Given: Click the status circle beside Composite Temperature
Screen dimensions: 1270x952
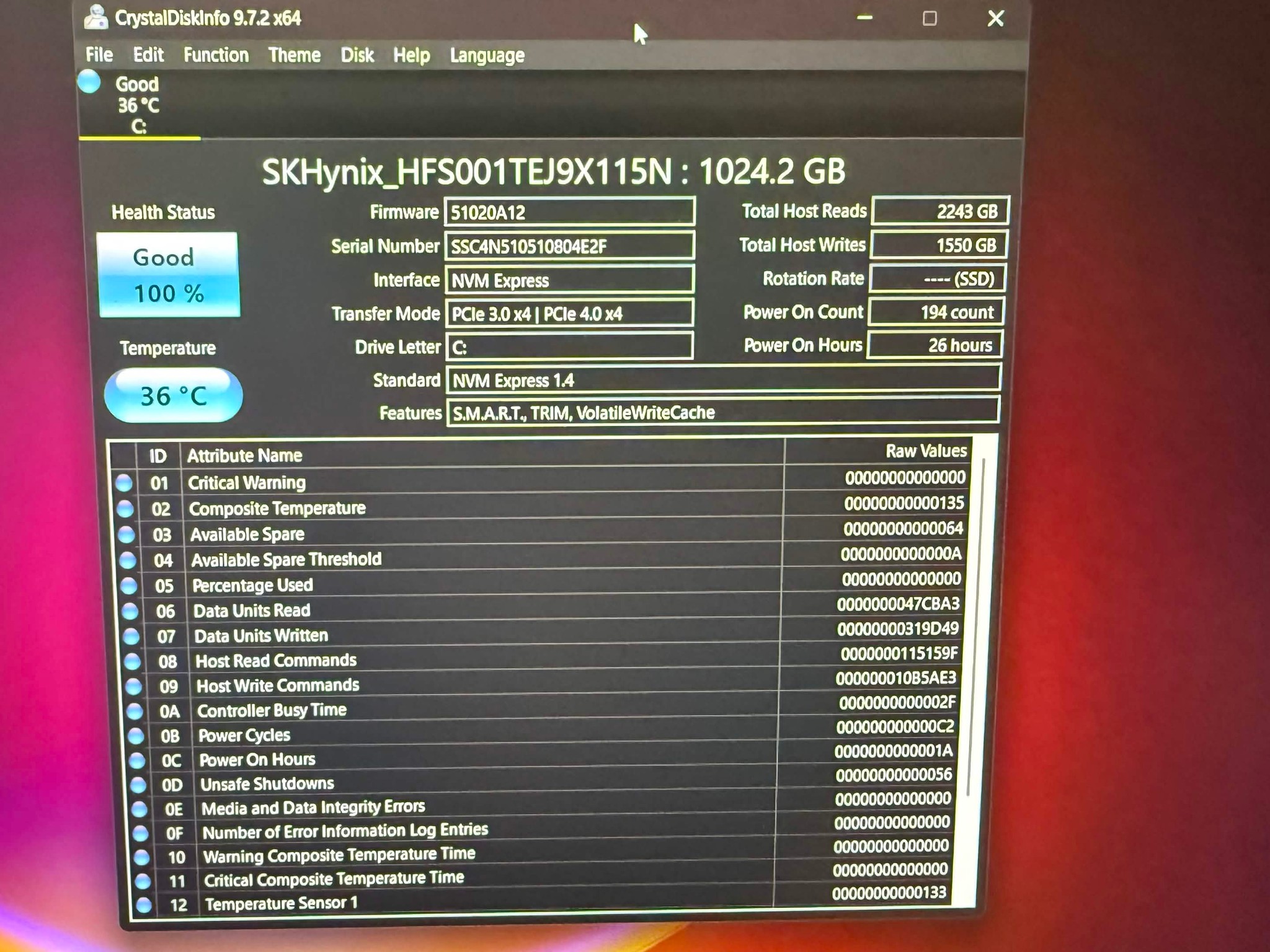Looking at the screenshot, I should click(125, 509).
